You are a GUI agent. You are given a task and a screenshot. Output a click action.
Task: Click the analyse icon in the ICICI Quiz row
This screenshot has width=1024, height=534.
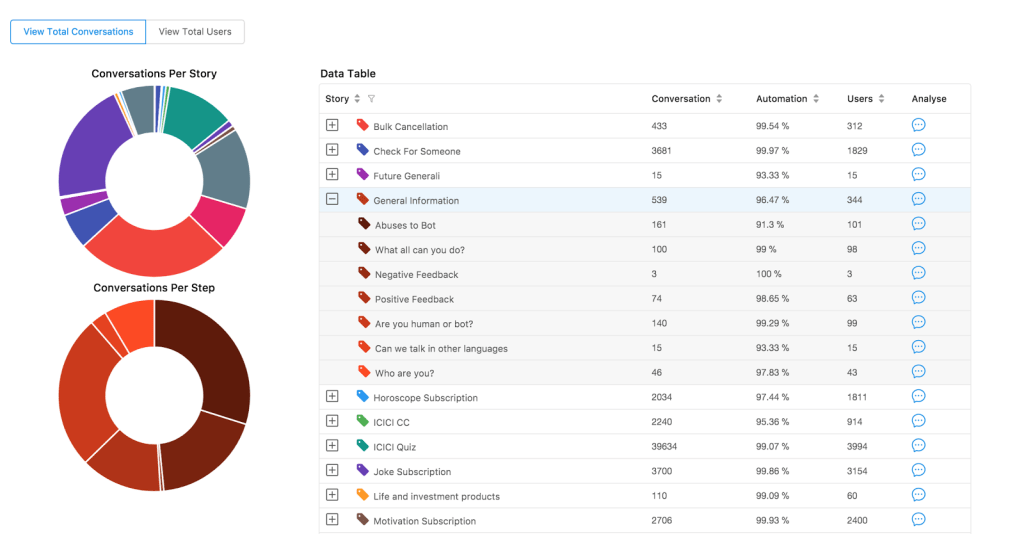pos(918,446)
